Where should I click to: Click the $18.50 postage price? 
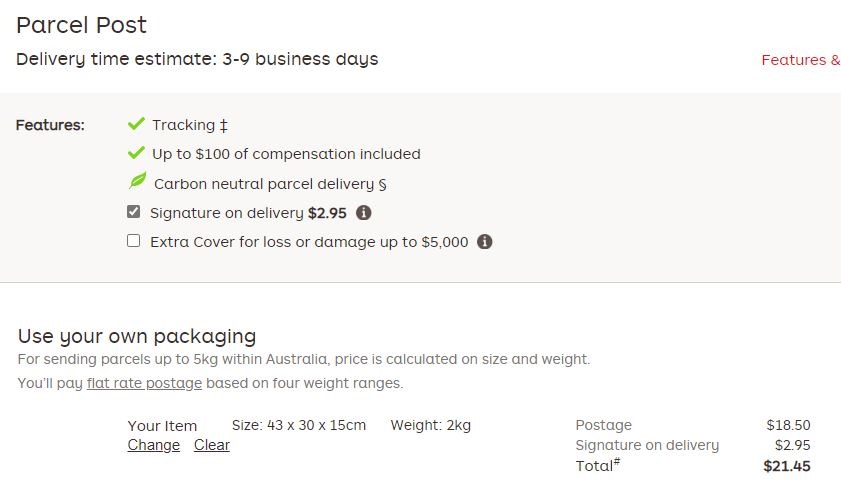(x=788, y=425)
